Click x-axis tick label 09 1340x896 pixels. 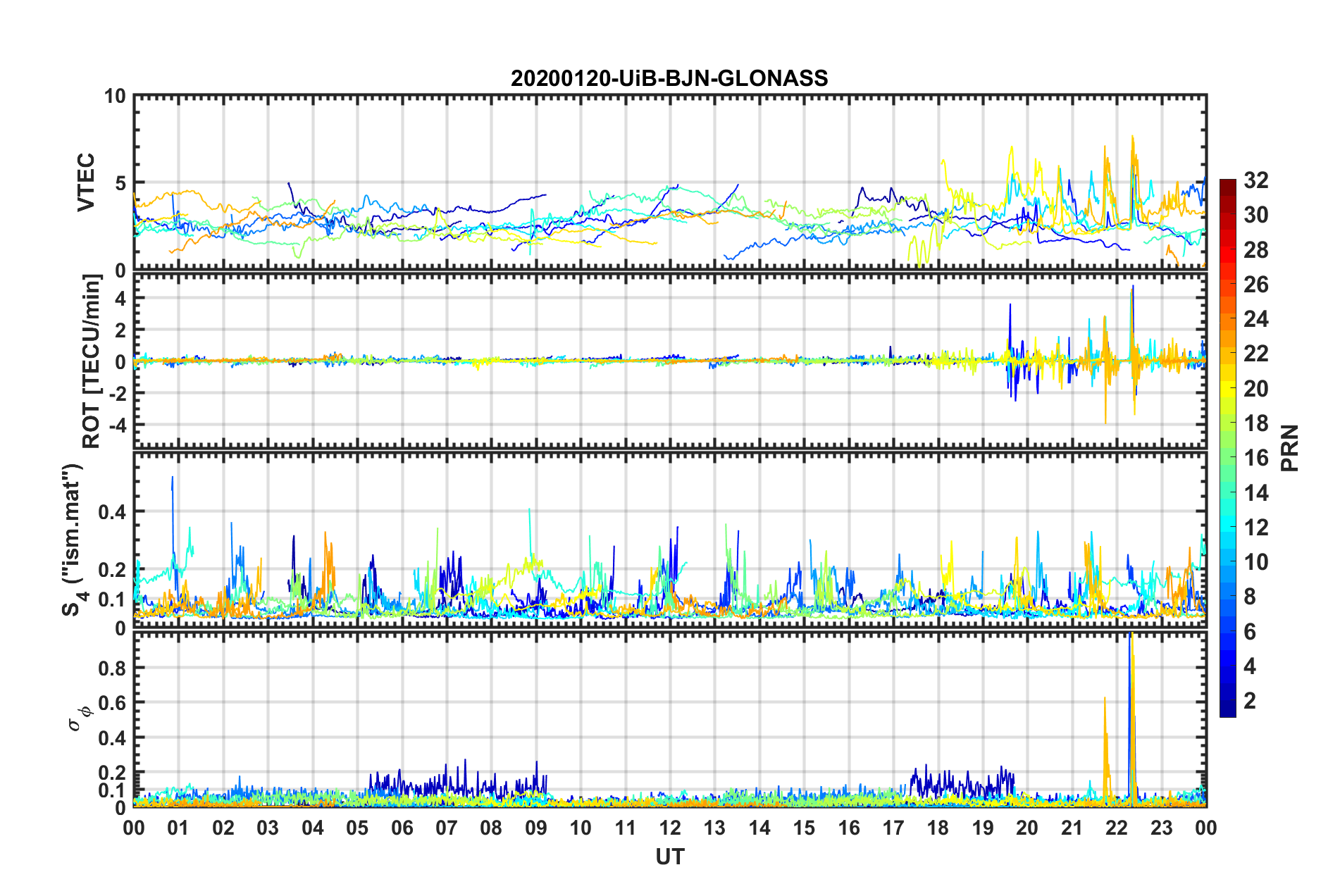point(536,828)
